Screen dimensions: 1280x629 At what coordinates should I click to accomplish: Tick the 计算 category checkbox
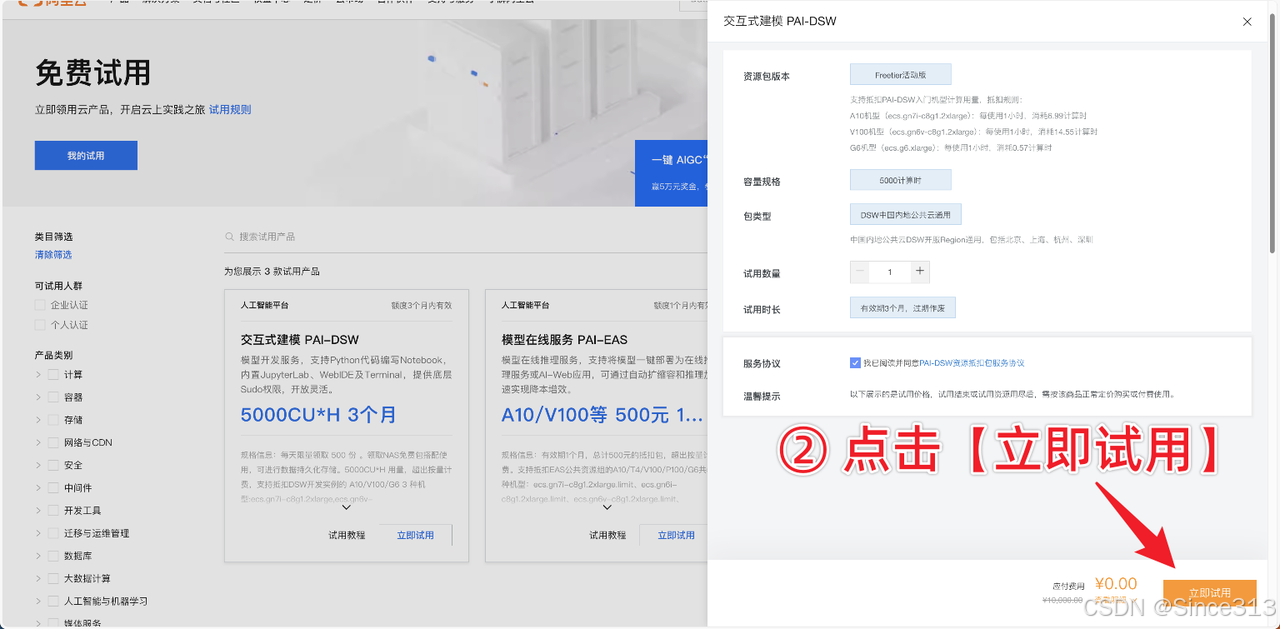tap(53, 375)
